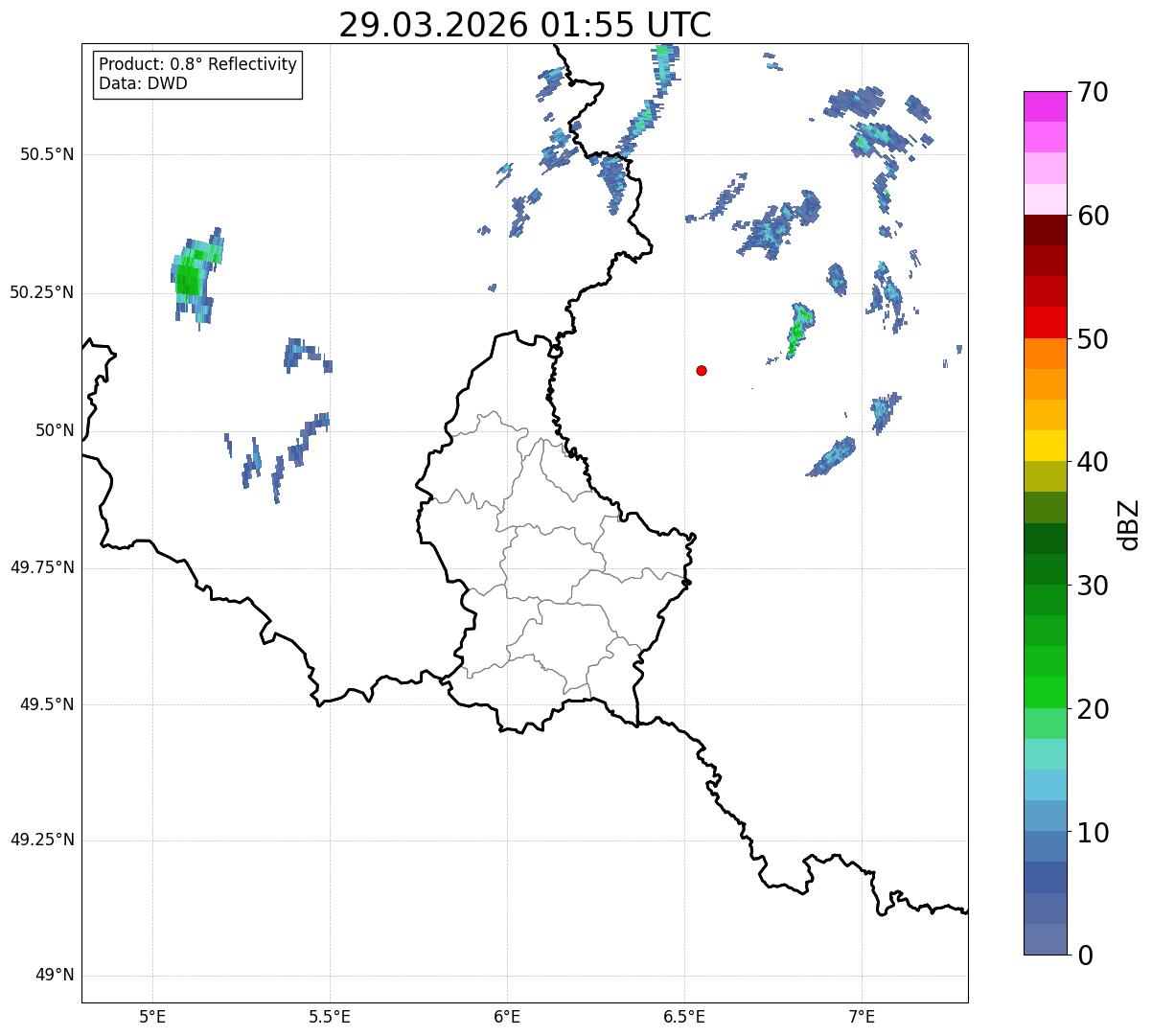Click the red station marker dot
The height and width of the screenshot is (1036, 1152).
click(x=702, y=370)
